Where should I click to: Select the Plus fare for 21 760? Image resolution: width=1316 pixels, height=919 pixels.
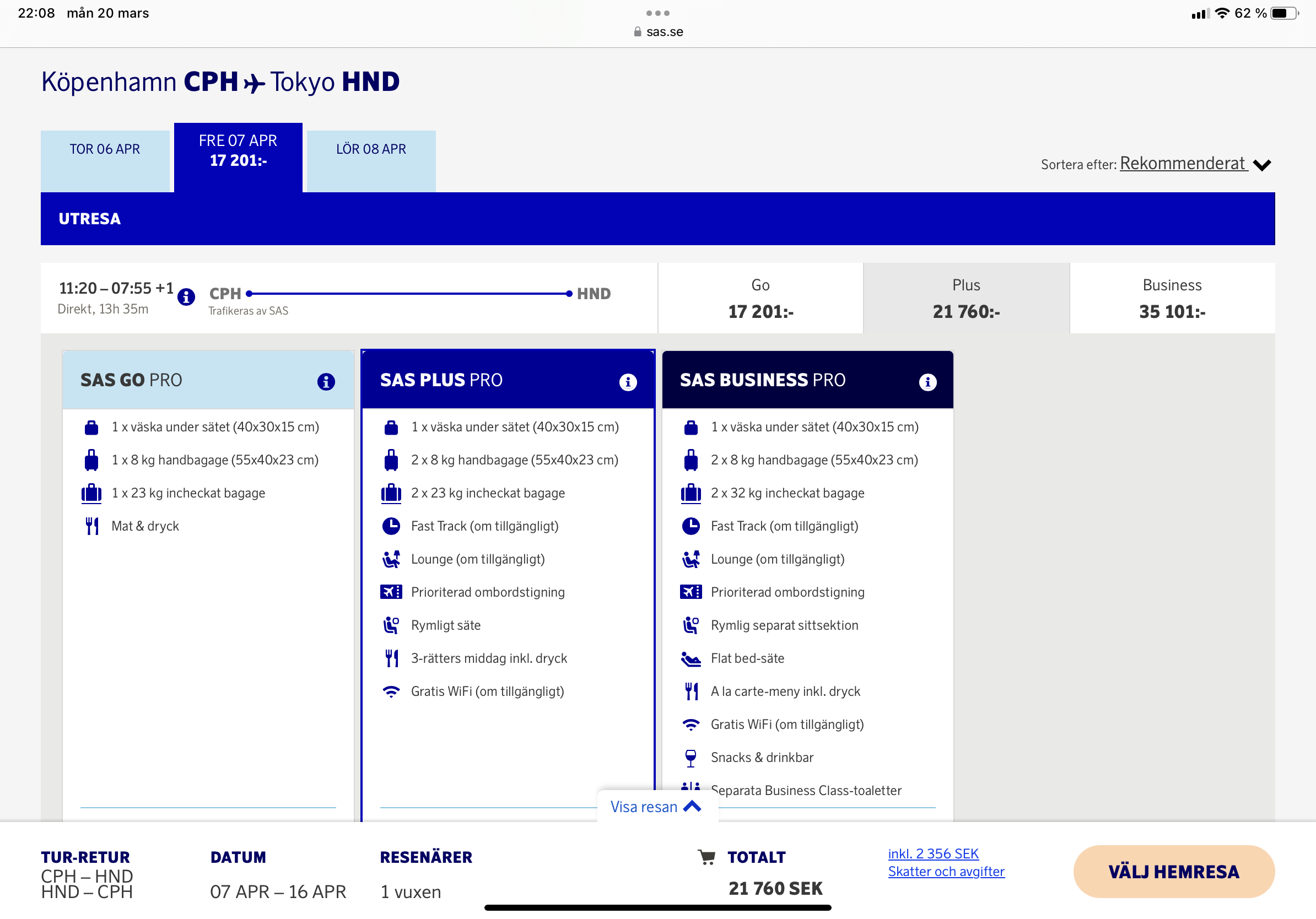967,298
